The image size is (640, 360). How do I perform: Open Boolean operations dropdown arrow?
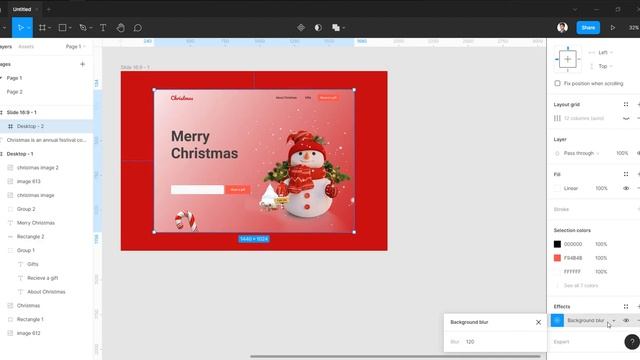pyautogui.click(x=344, y=28)
